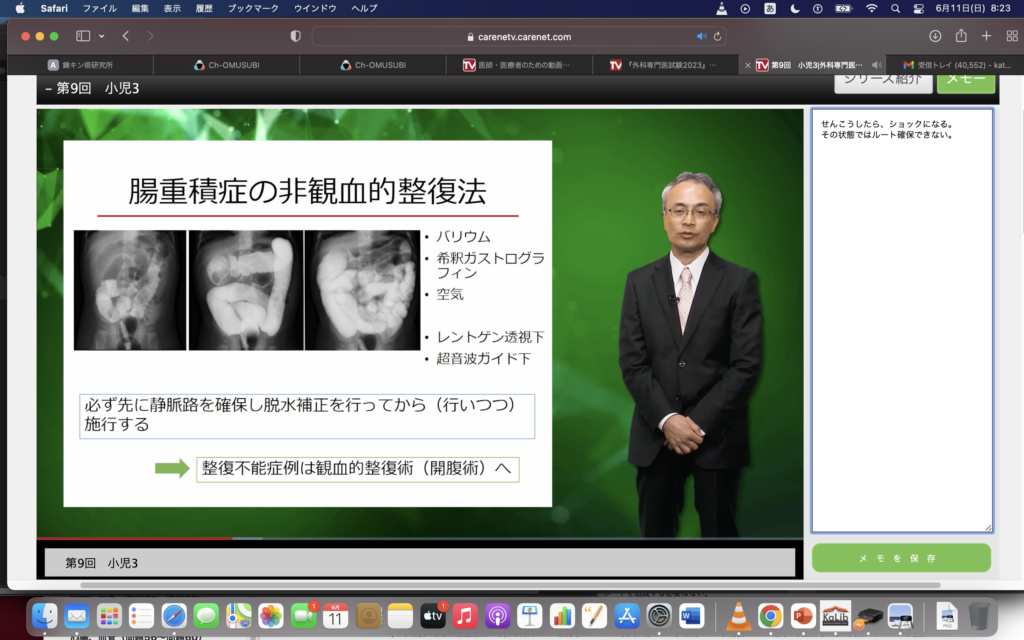Screen dimensions: 1024x640
Task: Switch to the 外科専門医試験2023 tab
Action: pyautogui.click(x=664, y=65)
